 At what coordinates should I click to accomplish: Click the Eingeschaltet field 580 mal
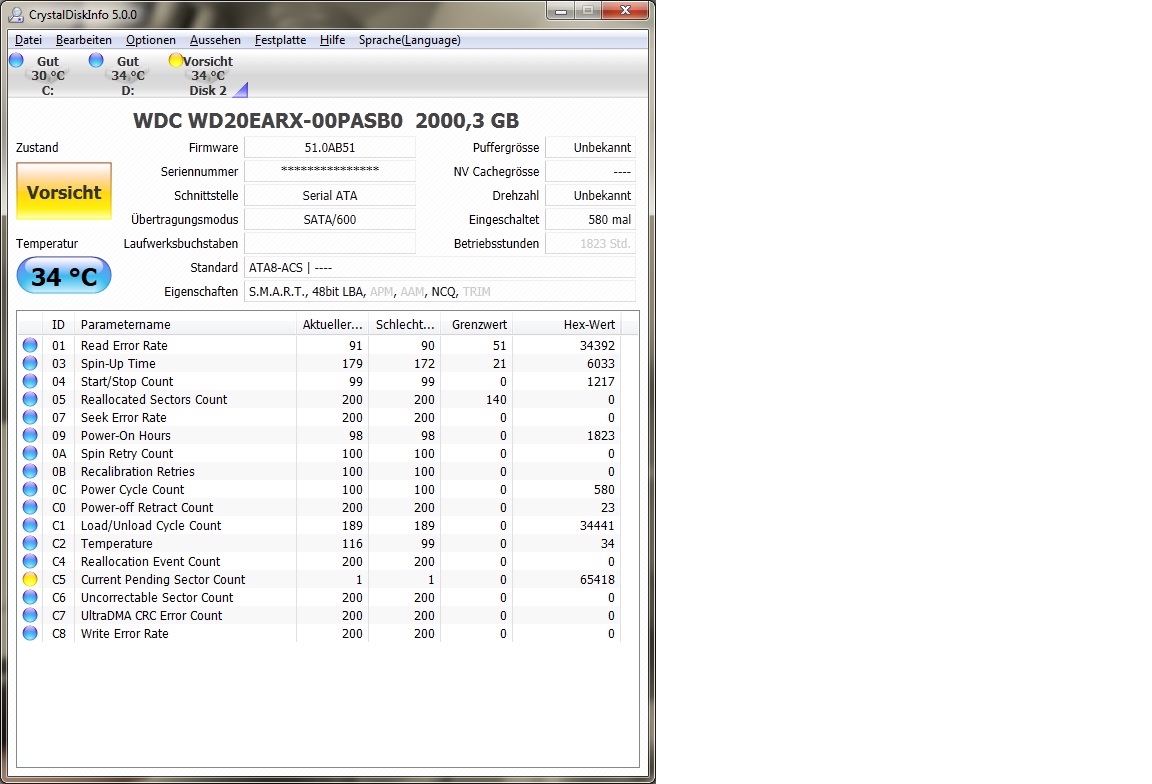pos(591,219)
